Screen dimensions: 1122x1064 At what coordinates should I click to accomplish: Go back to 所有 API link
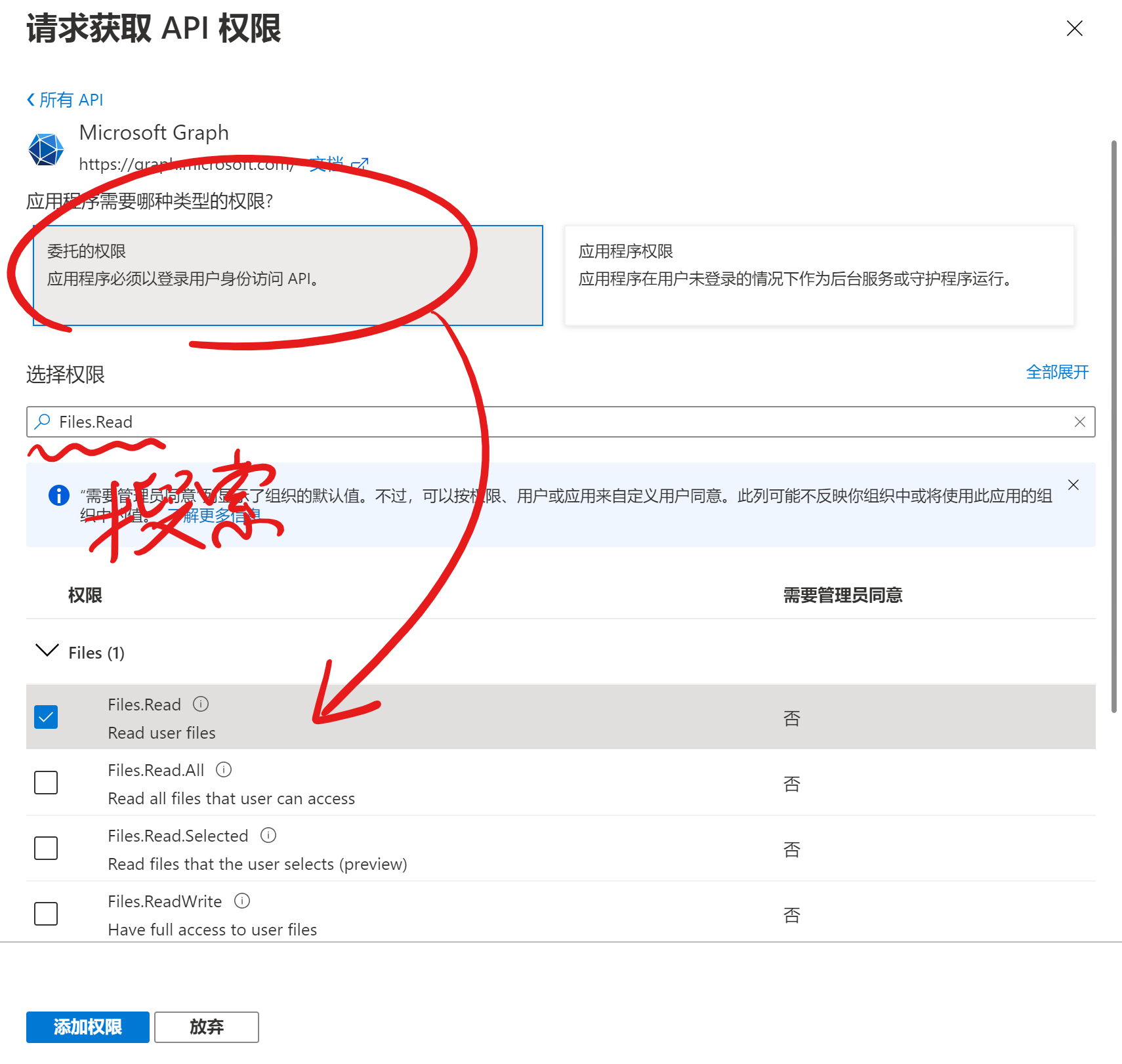point(65,100)
